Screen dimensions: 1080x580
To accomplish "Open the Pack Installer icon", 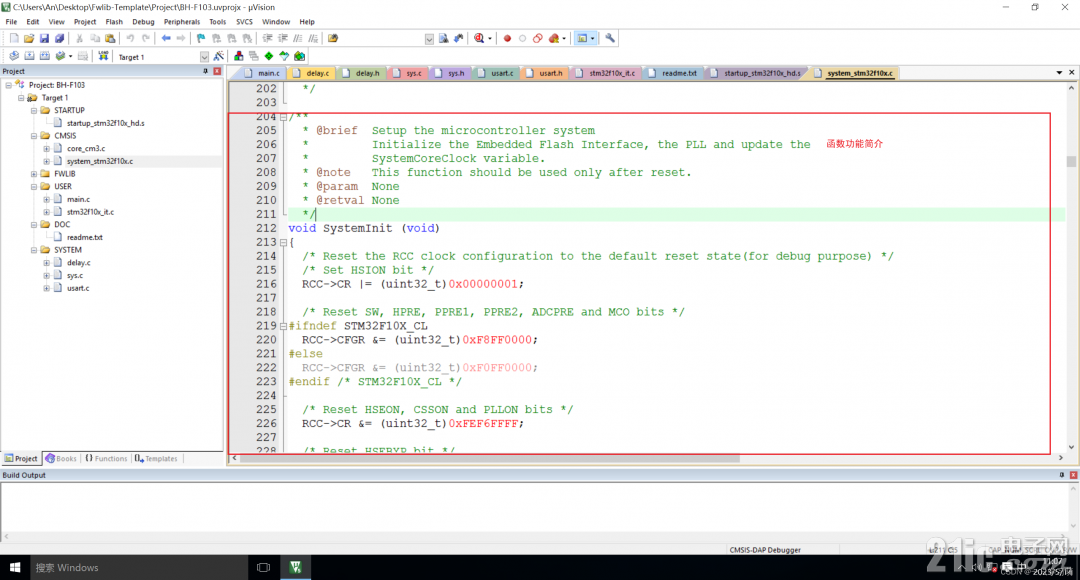I will [300, 56].
